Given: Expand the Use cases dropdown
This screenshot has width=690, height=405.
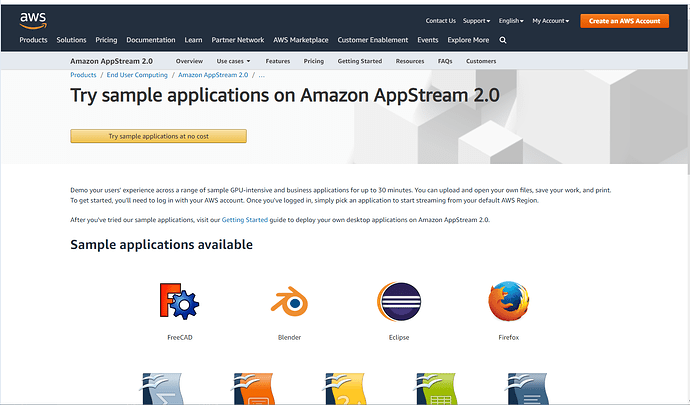Looking at the screenshot, I should click(233, 61).
